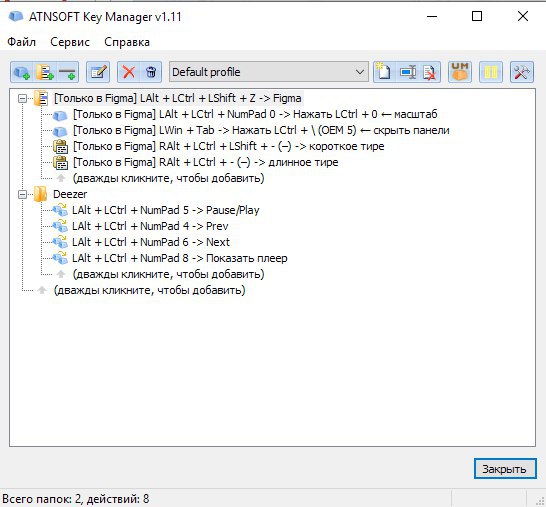Screen dimensions: 546x507
Task: Minimize the Key Manager window
Action: point(432,16)
